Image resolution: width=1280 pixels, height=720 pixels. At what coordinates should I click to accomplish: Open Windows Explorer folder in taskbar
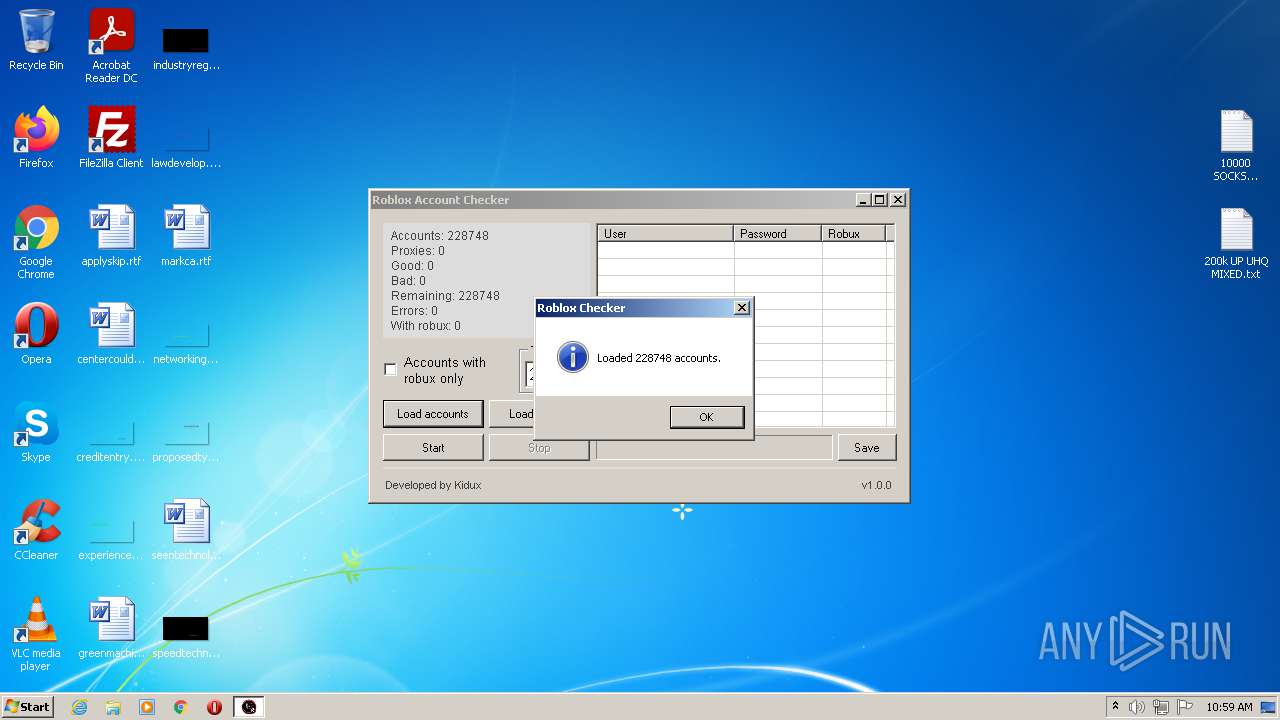(x=113, y=707)
